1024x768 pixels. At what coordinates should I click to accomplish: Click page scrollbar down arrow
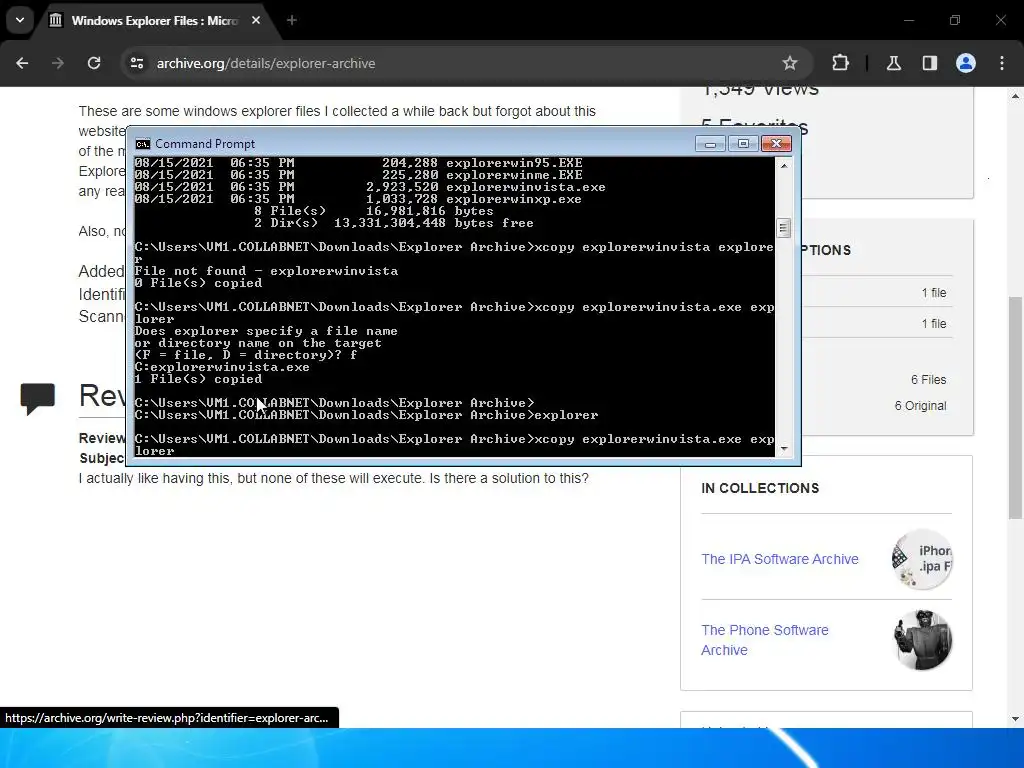pos(1016,719)
